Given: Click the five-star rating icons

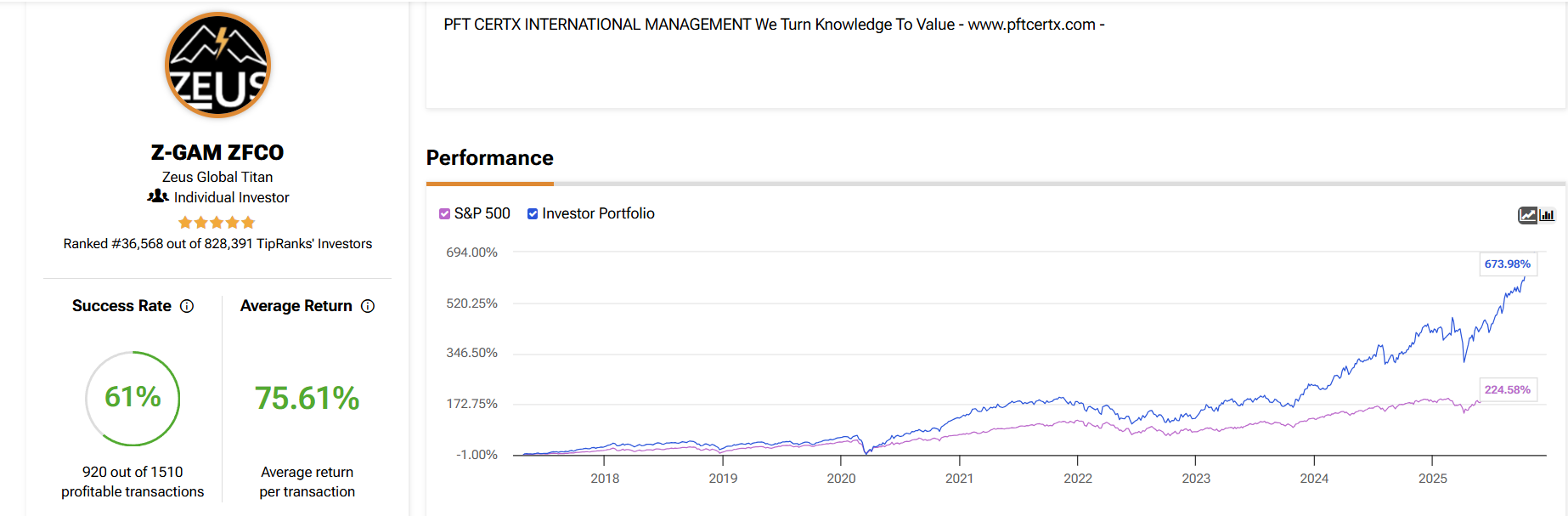Looking at the screenshot, I should pos(217,223).
